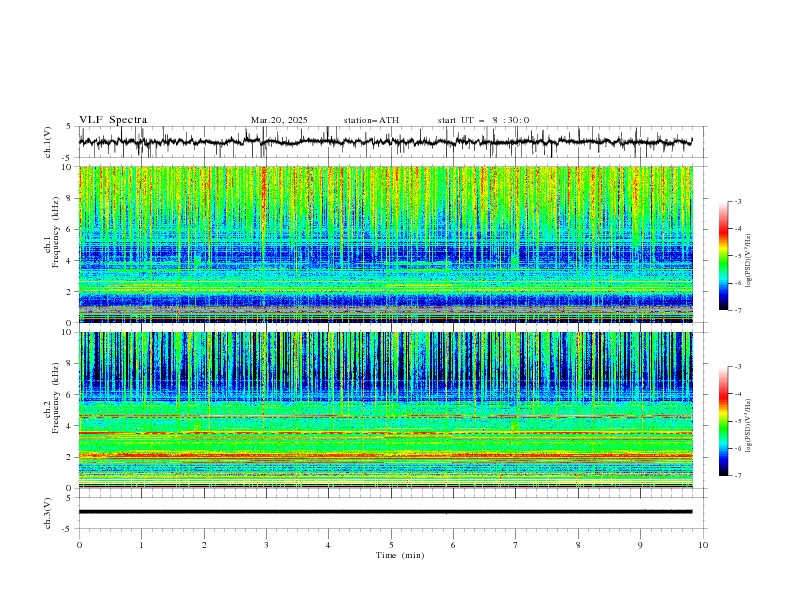The height and width of the screenshot is (612, 792).
Task: Click time axis tick label "7"
Action: [516, 545]
